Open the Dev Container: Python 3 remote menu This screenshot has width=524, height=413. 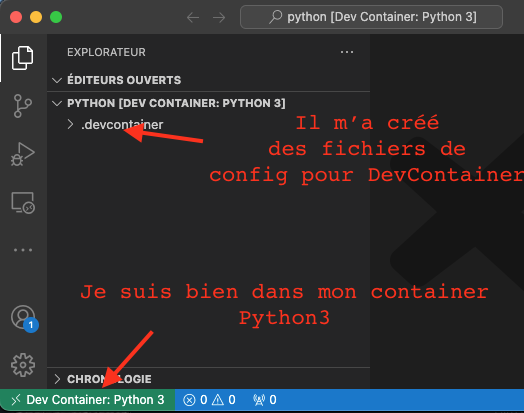87,400
